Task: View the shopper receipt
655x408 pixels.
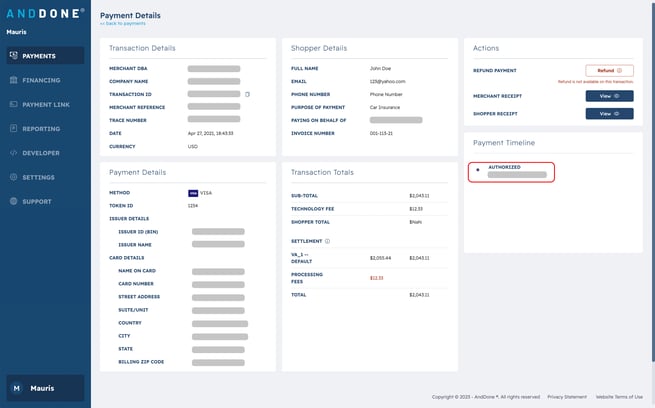Action: (x=609, y=114)
